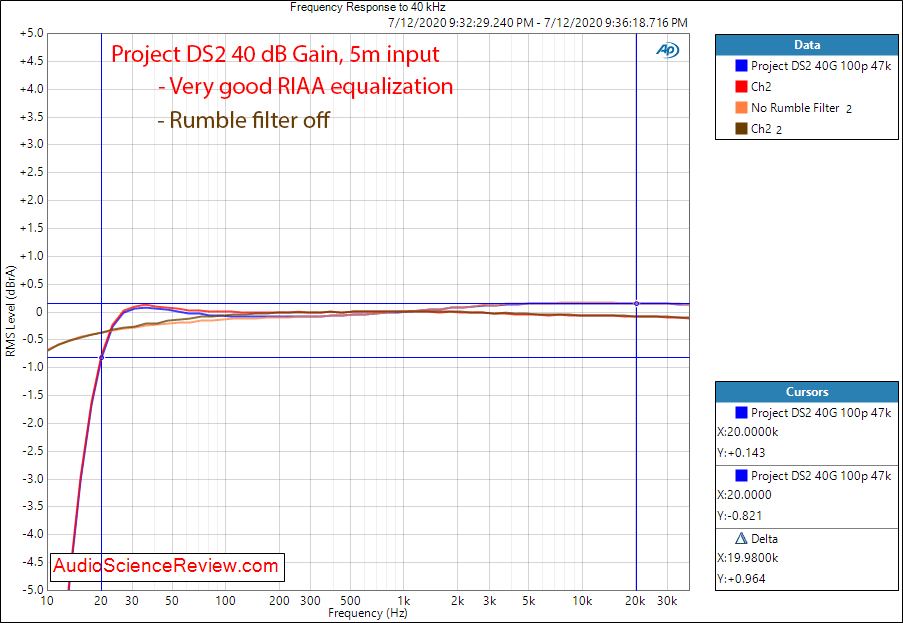Click the Cursors panel header
The height and width of the screenshot is (623, 903).
pyautogui.click(x=807, y=392)
